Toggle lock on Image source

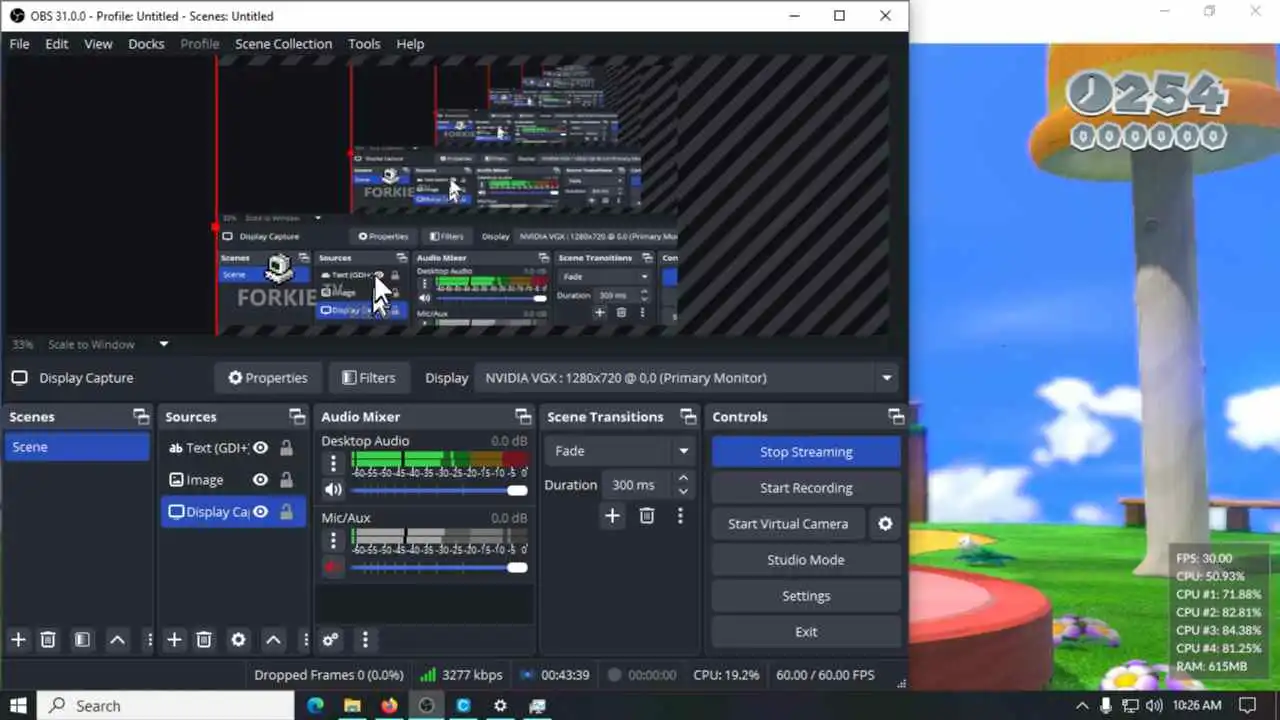pos(286,480)
